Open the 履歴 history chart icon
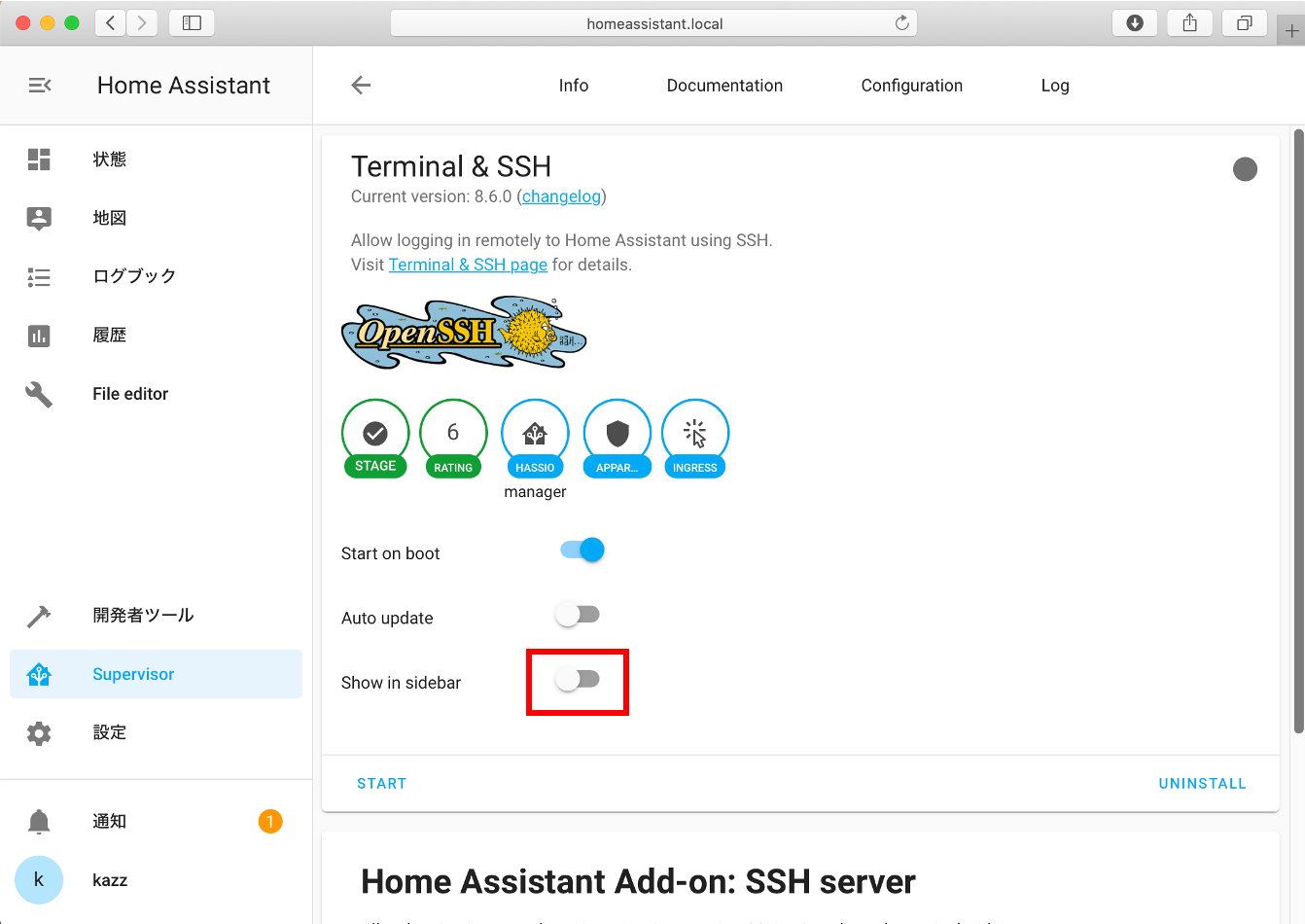This screenshot has width=1305, height=924. click(x=39, y=336)
